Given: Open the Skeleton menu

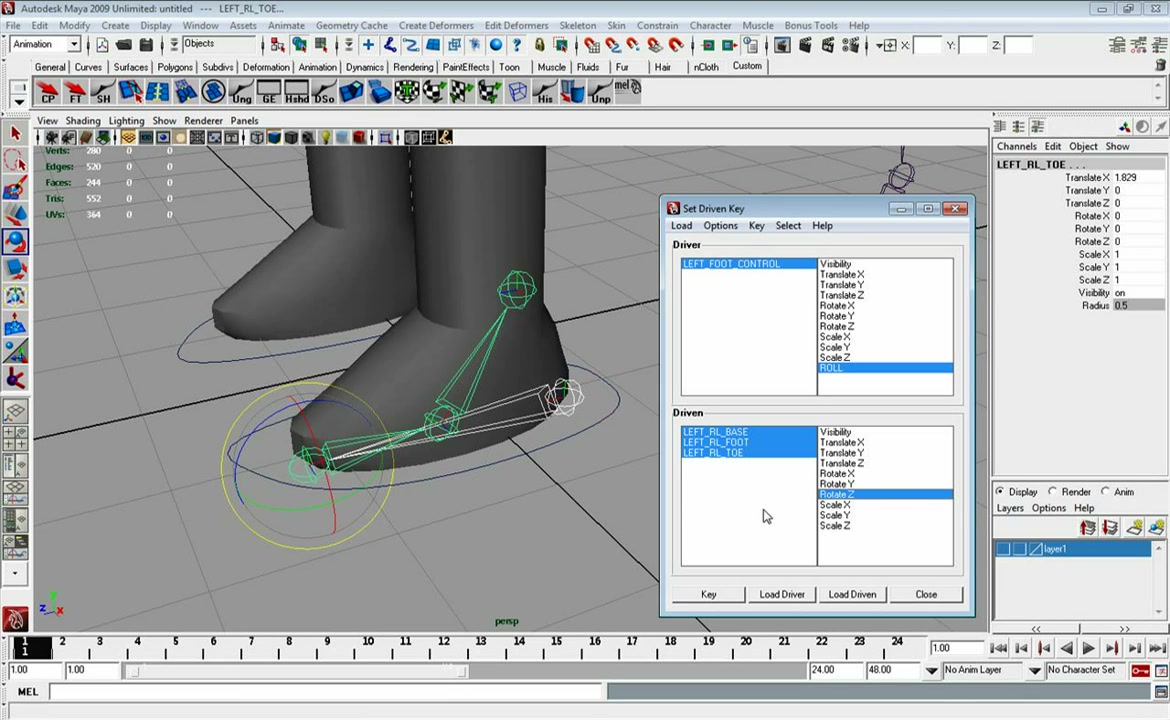Looking at the screenshot, I should tap(578, 25).
